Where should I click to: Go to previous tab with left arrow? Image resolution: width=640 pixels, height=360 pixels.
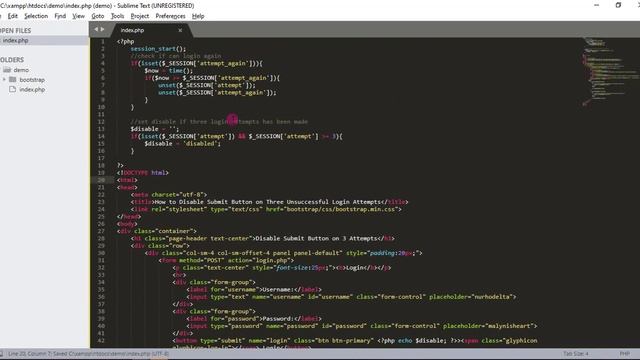pos(96,29)
